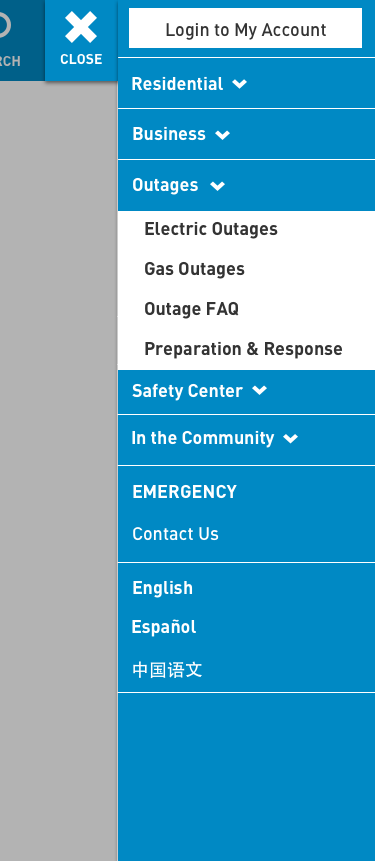Open Preparation & Response link
Image resolution: width=375 pixels, height=861 pixels.
243,349
